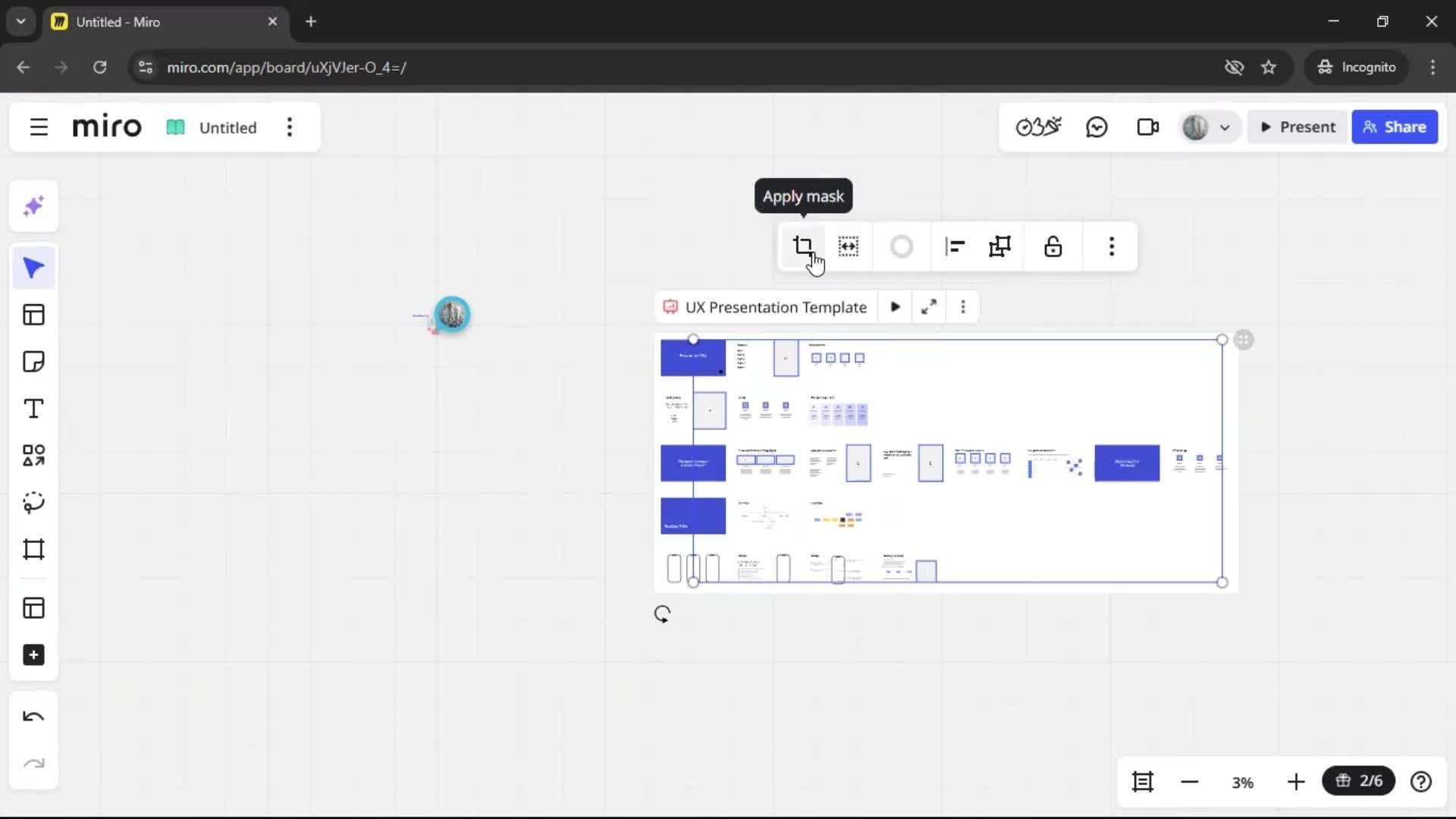Click the Apply mask crop icon
This screenshot has height=819, width=1456.
pyautogui.click(x=802, y=246)
